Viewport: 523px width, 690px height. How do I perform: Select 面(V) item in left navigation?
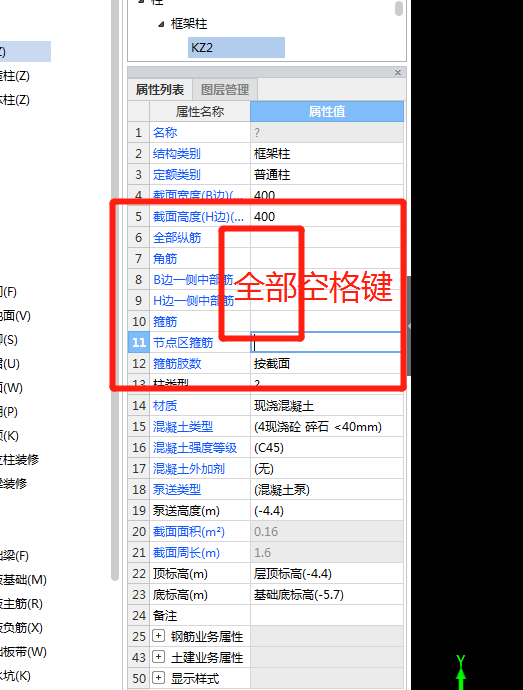click(15, 316)
